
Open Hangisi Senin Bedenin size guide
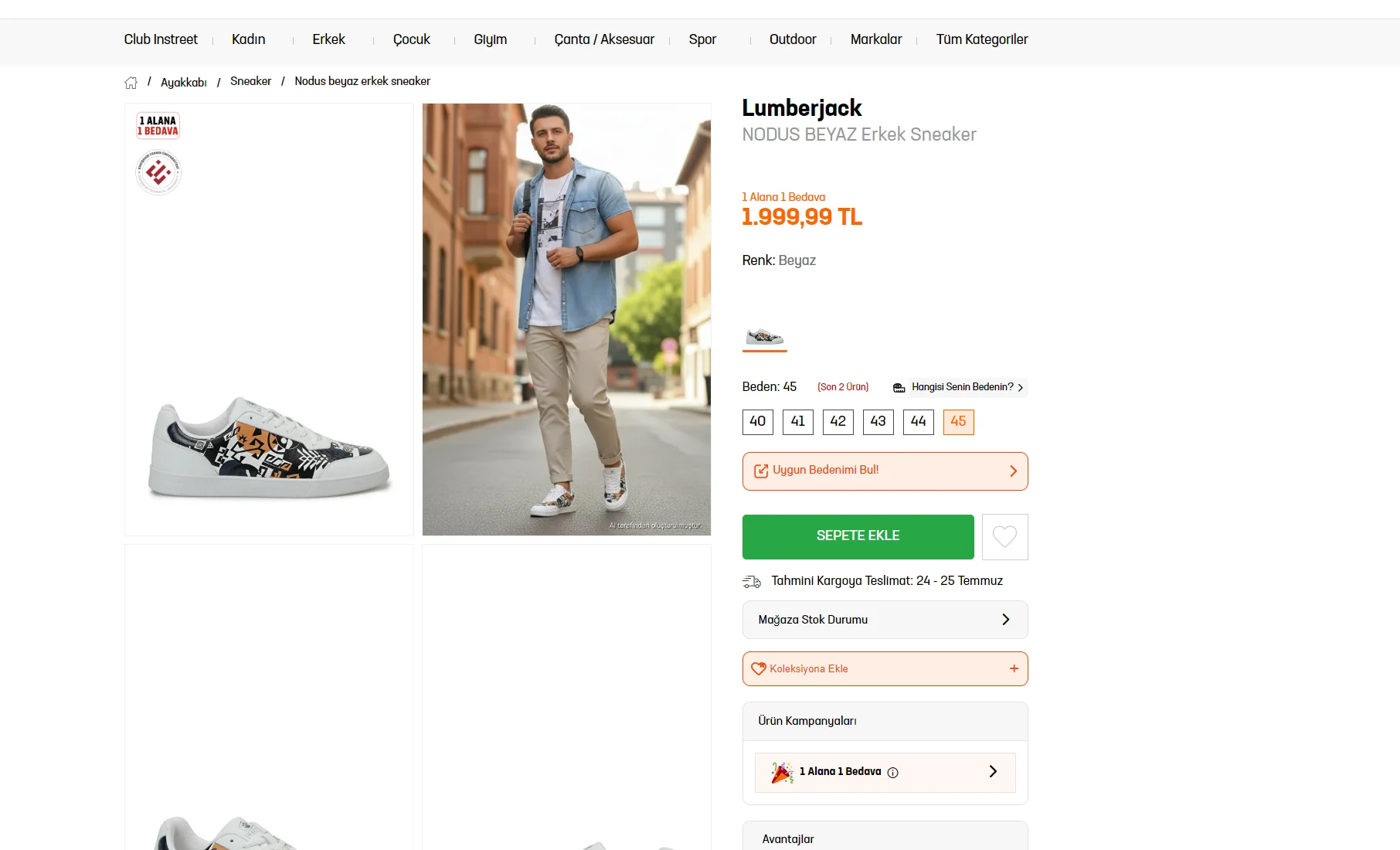pos(959,387)
